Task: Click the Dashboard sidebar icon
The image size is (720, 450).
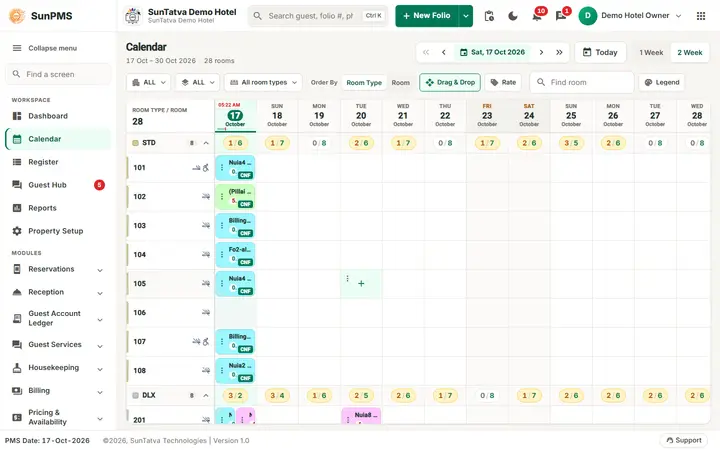Action: 17,116
